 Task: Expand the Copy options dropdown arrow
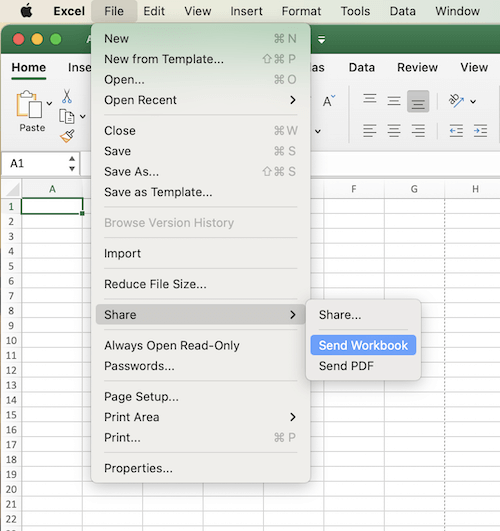83,116
